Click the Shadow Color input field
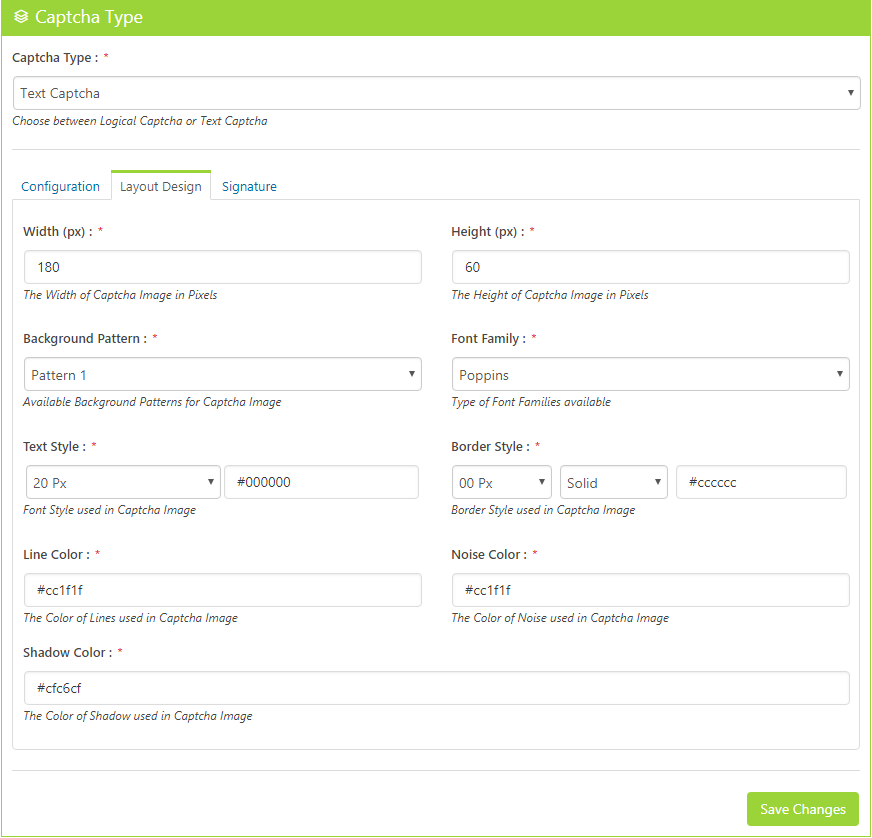This screenshot has height=838, width=872. click(x=436, y=688)
